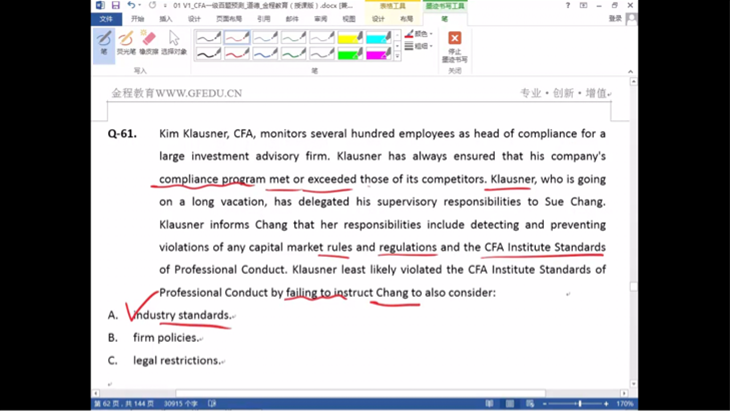Open the Table Tools Layout (布局) tab
Image resolution: width=730 pixels, height=411 pixels.
click(x=406, y=19)
